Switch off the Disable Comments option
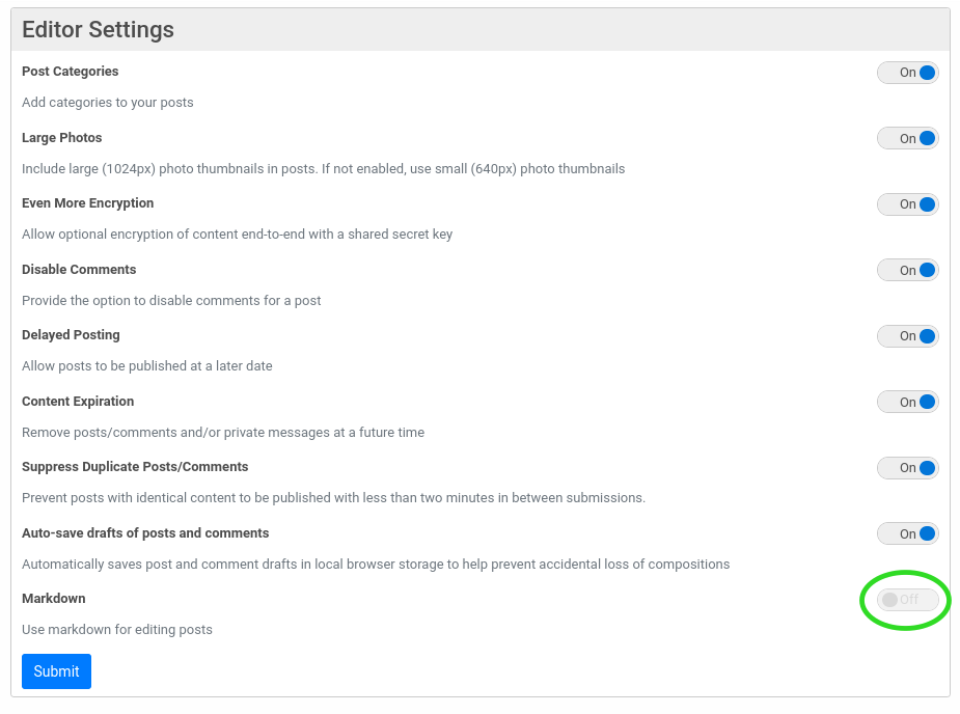The height and width of the screenshot is (714, 960). pyautogui.click(x=907, y=270)
